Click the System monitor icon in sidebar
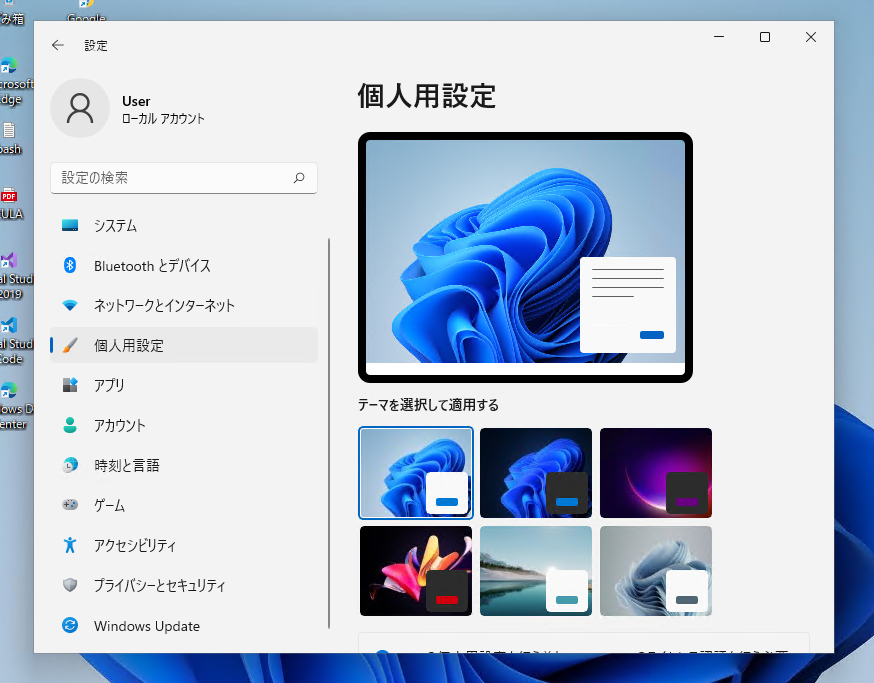874x683 pixels. [x=70, y=226]
